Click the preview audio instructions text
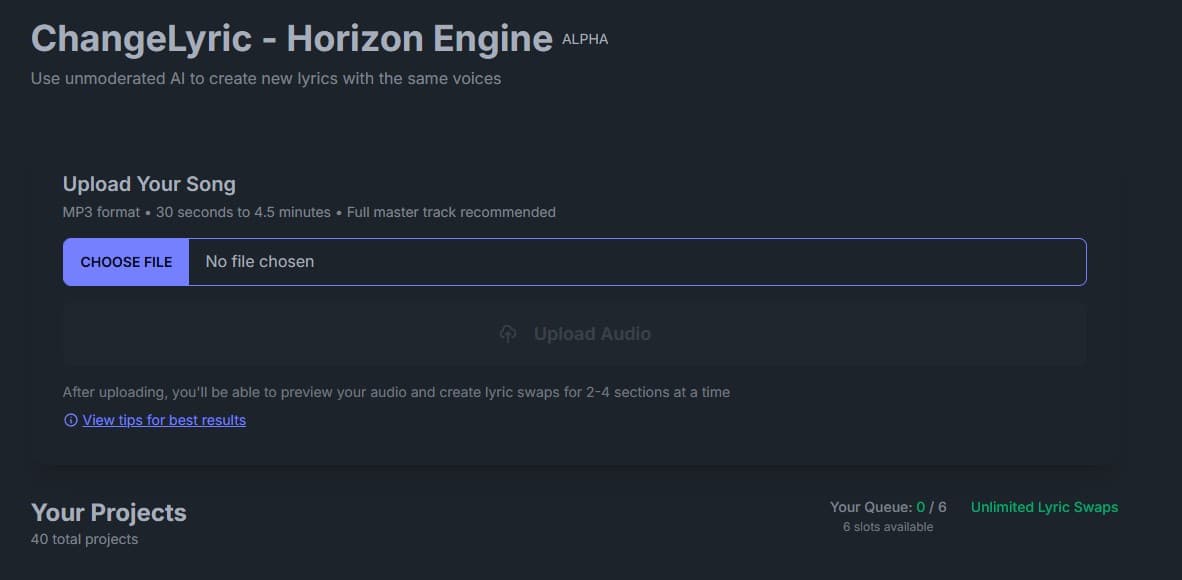This screenshot has height=580, width=1182. click(x=395, y=392)
